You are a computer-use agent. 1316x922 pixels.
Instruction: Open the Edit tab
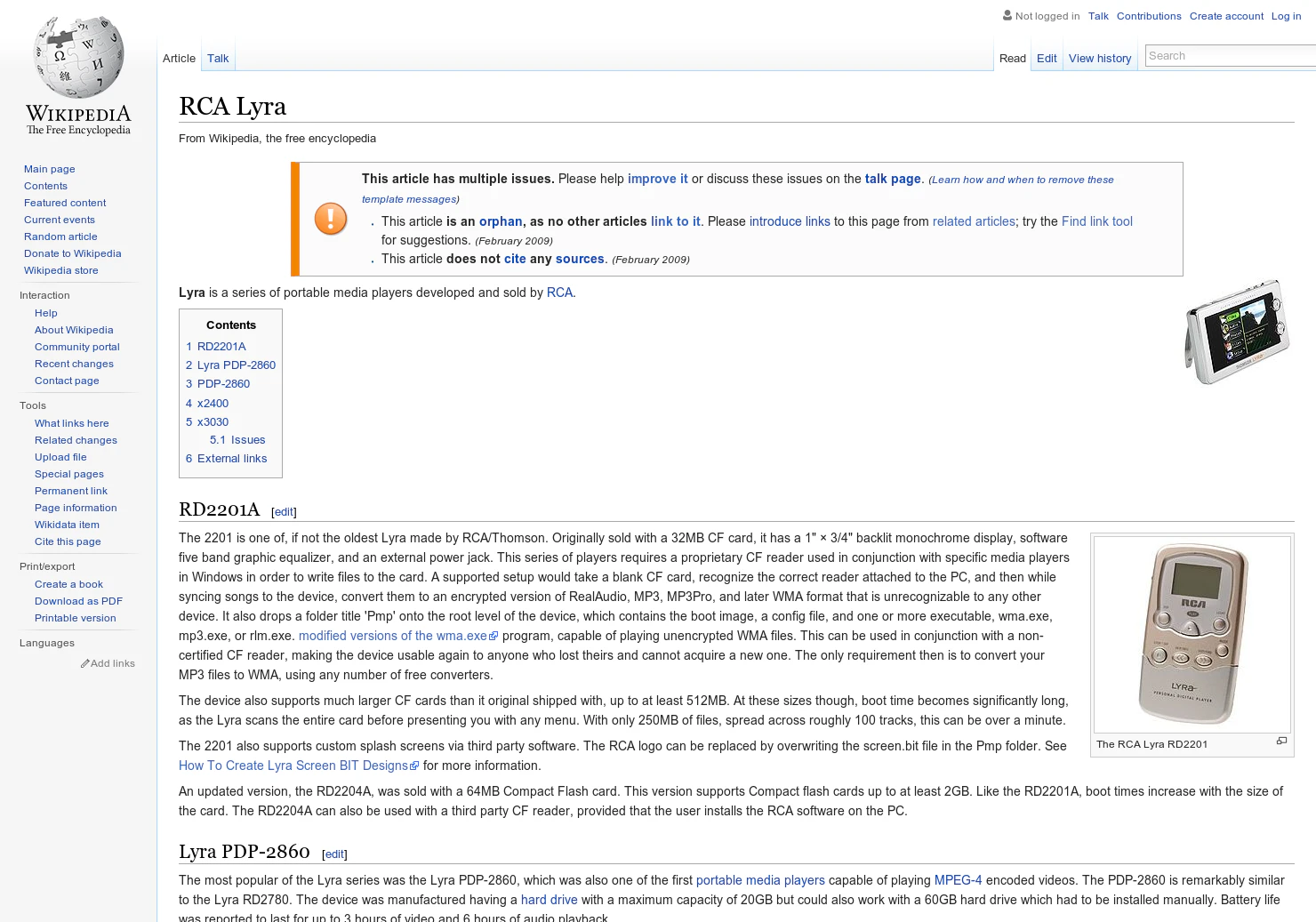pyautogui.click(x=1047, y=58)
